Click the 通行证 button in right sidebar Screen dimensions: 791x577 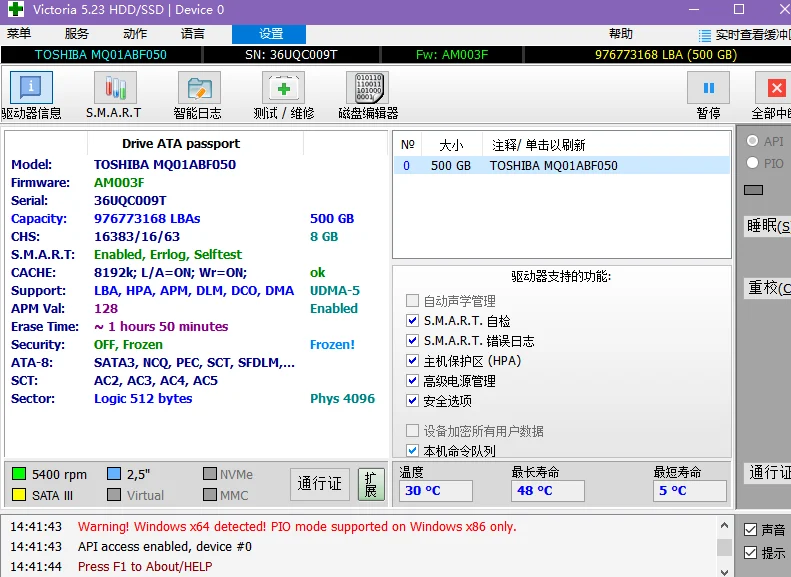[x=768, y=473]
